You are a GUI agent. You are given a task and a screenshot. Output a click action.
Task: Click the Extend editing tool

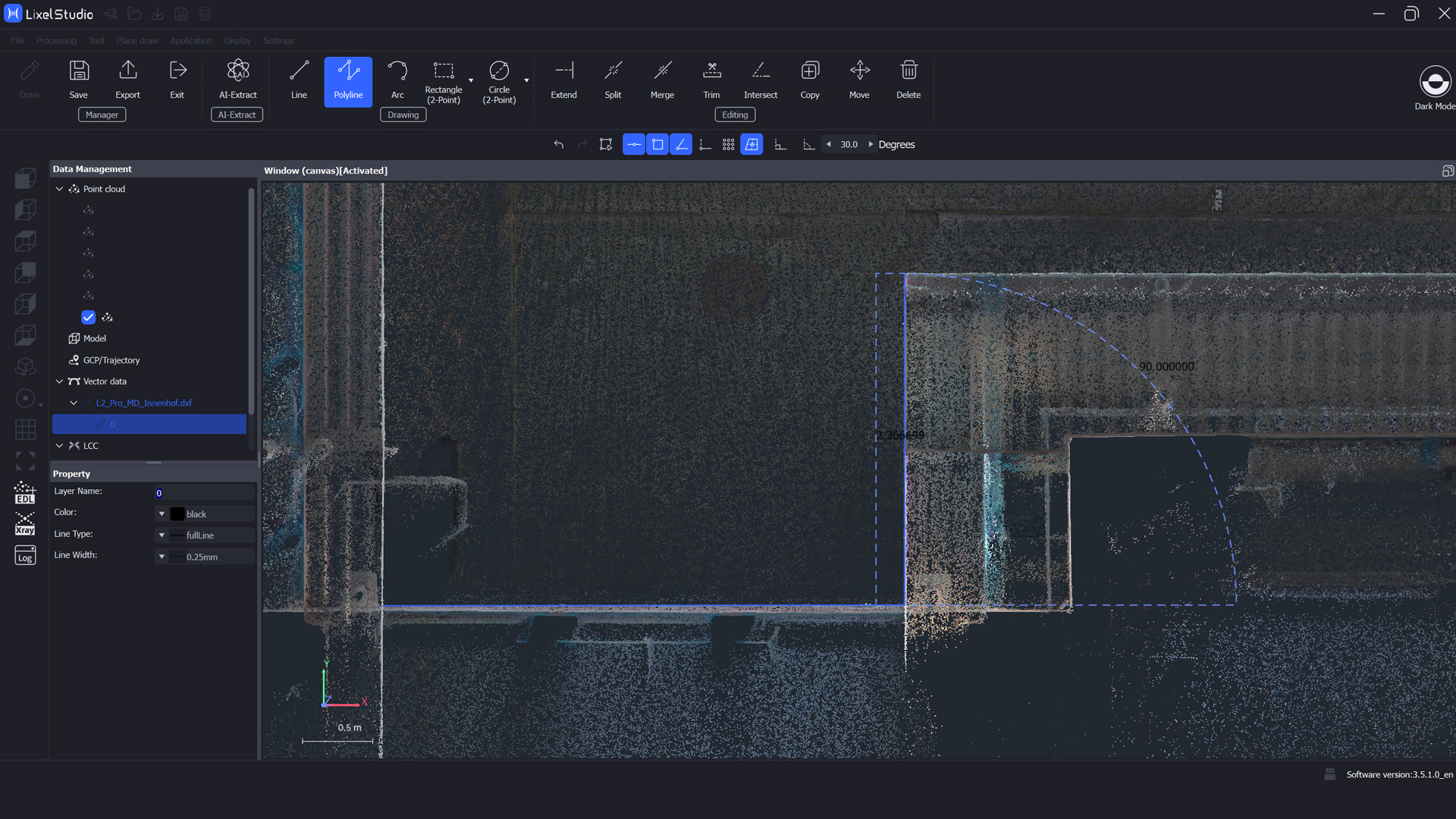click(x=563, y=80)
